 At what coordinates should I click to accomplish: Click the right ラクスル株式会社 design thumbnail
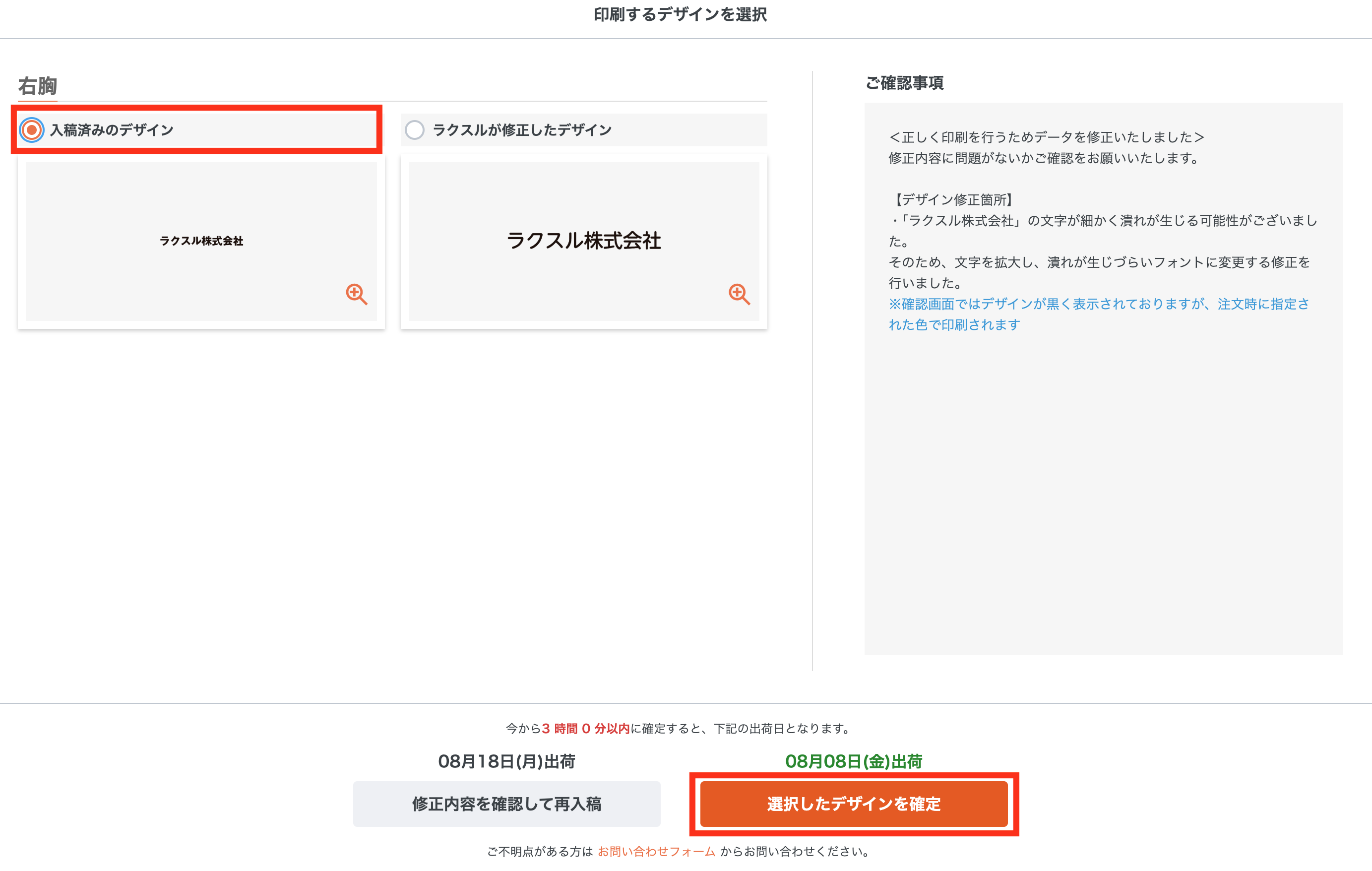click(x=583, y=241)
